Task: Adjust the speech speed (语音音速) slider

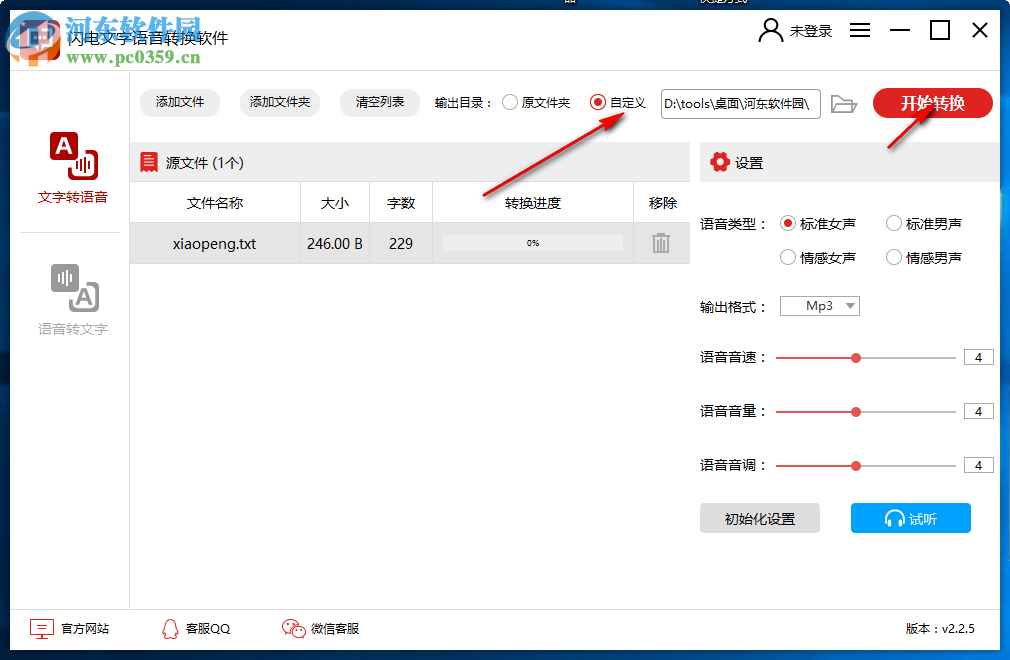Action: click(x=856, y=358)
